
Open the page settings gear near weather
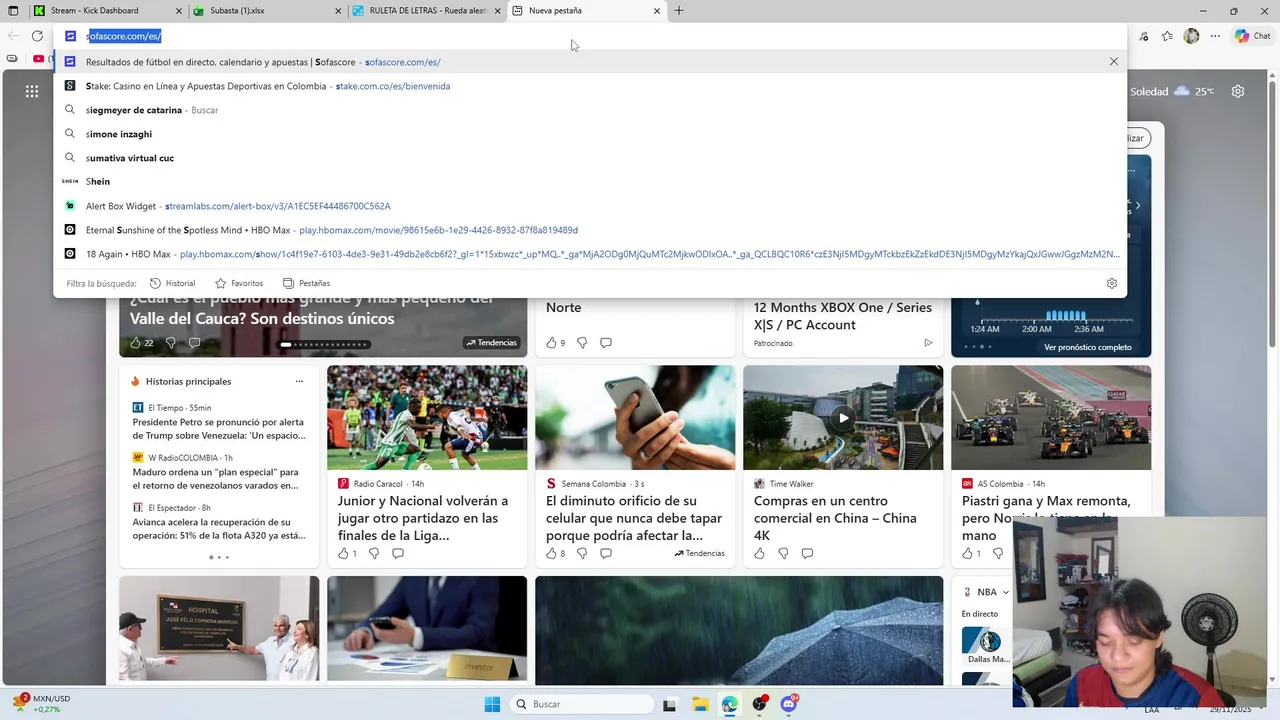[1238, 91]
